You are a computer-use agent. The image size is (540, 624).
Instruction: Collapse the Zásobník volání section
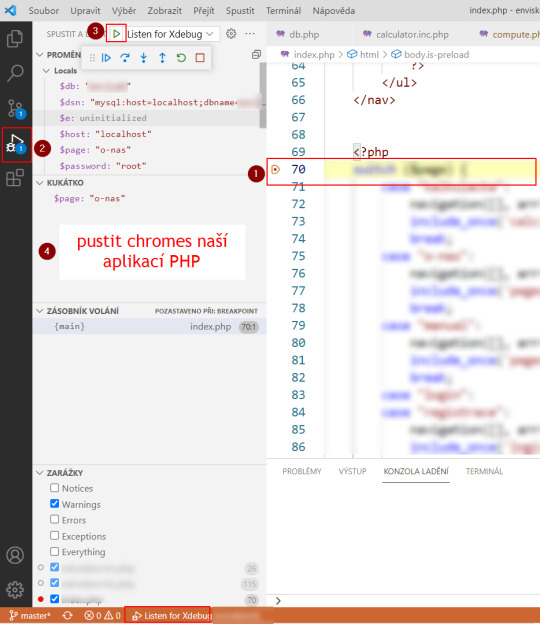[39, 311]
